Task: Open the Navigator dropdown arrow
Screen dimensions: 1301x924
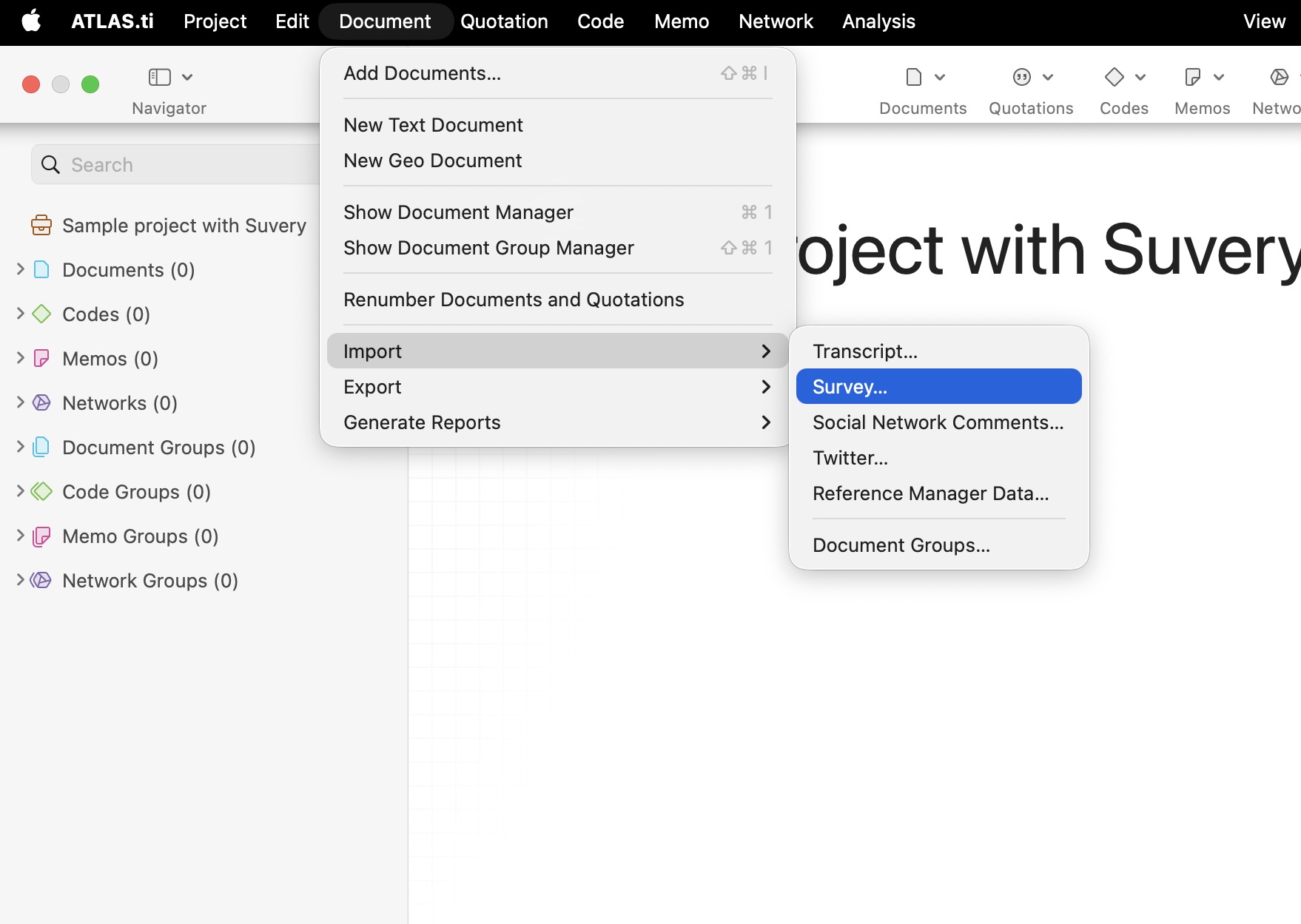Action: click(x=187, y=77)
